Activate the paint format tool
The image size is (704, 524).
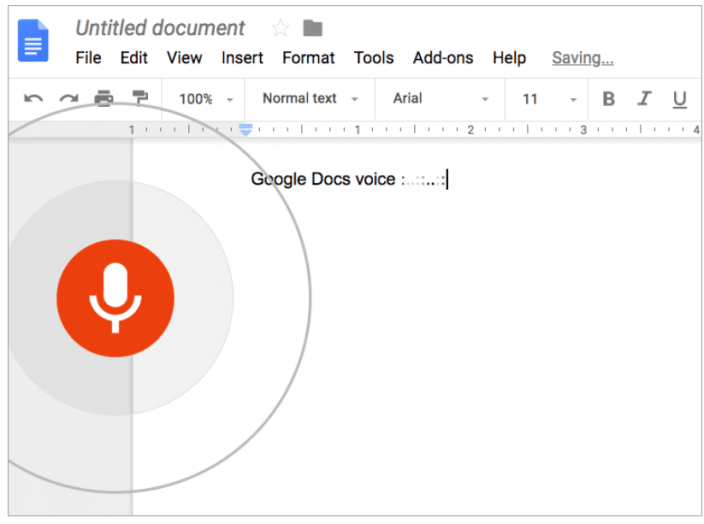point(140,98)
